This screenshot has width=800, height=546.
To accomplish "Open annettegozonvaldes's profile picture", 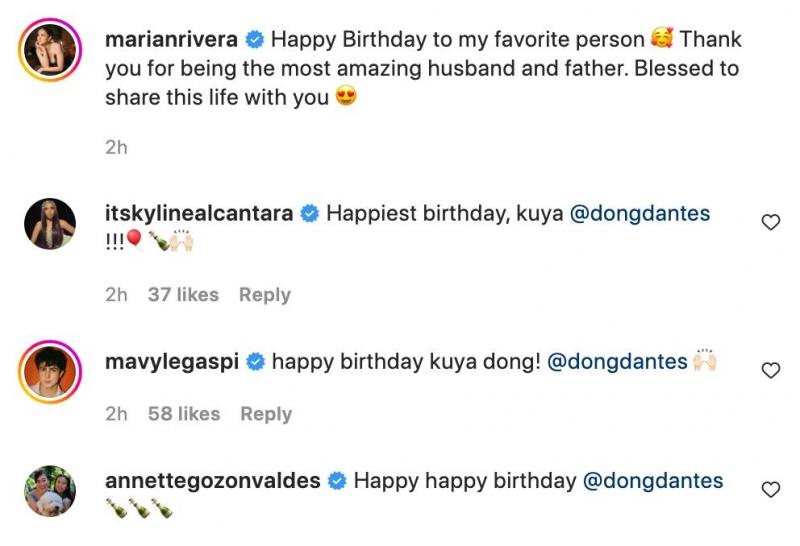I will click(x=49, y=490).
